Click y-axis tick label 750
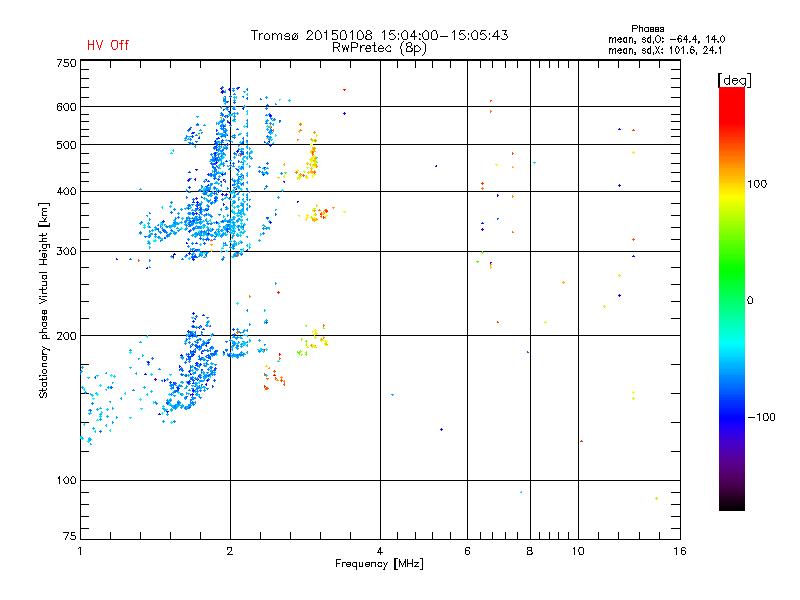This screenshot has height=600, width=800. click(x=66, y=63)
